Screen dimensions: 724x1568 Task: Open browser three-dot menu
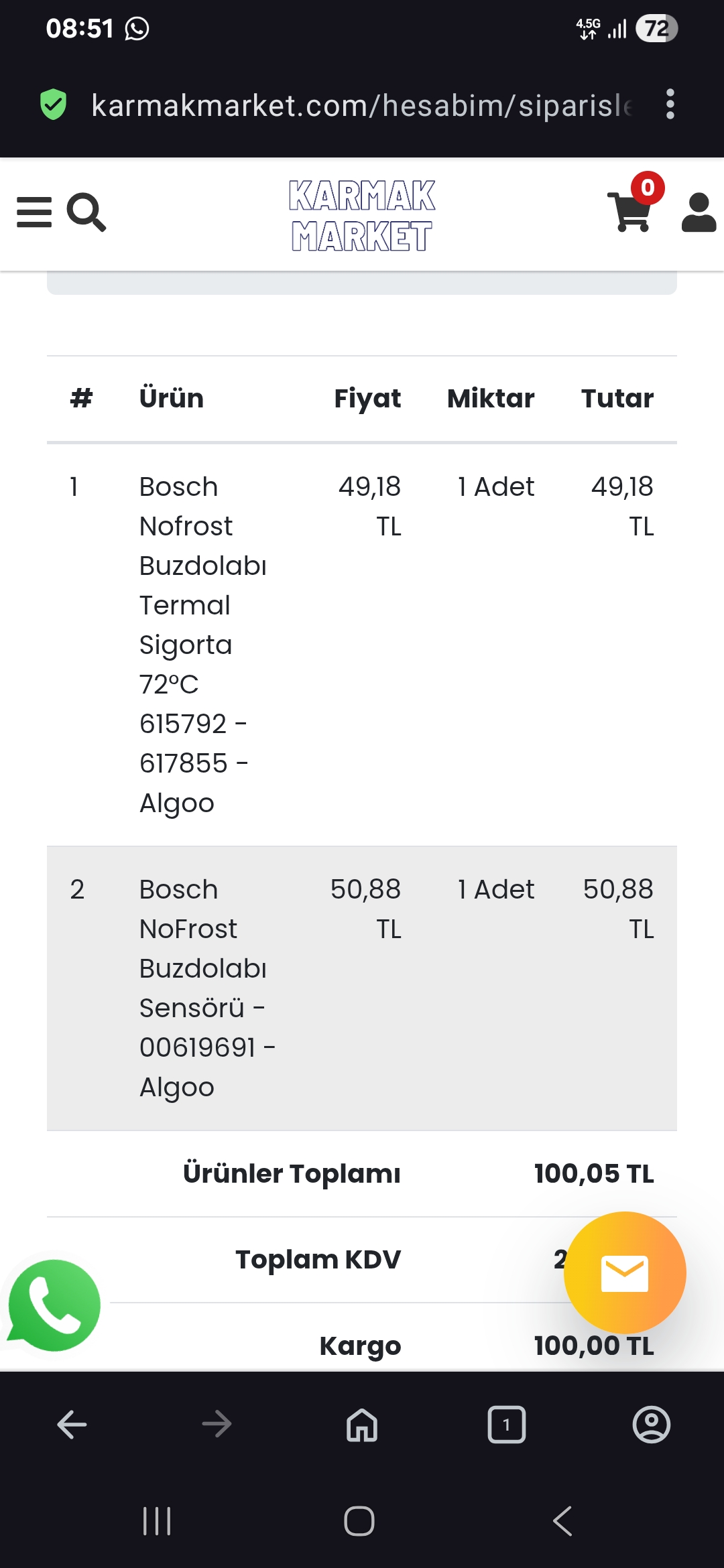670,105
